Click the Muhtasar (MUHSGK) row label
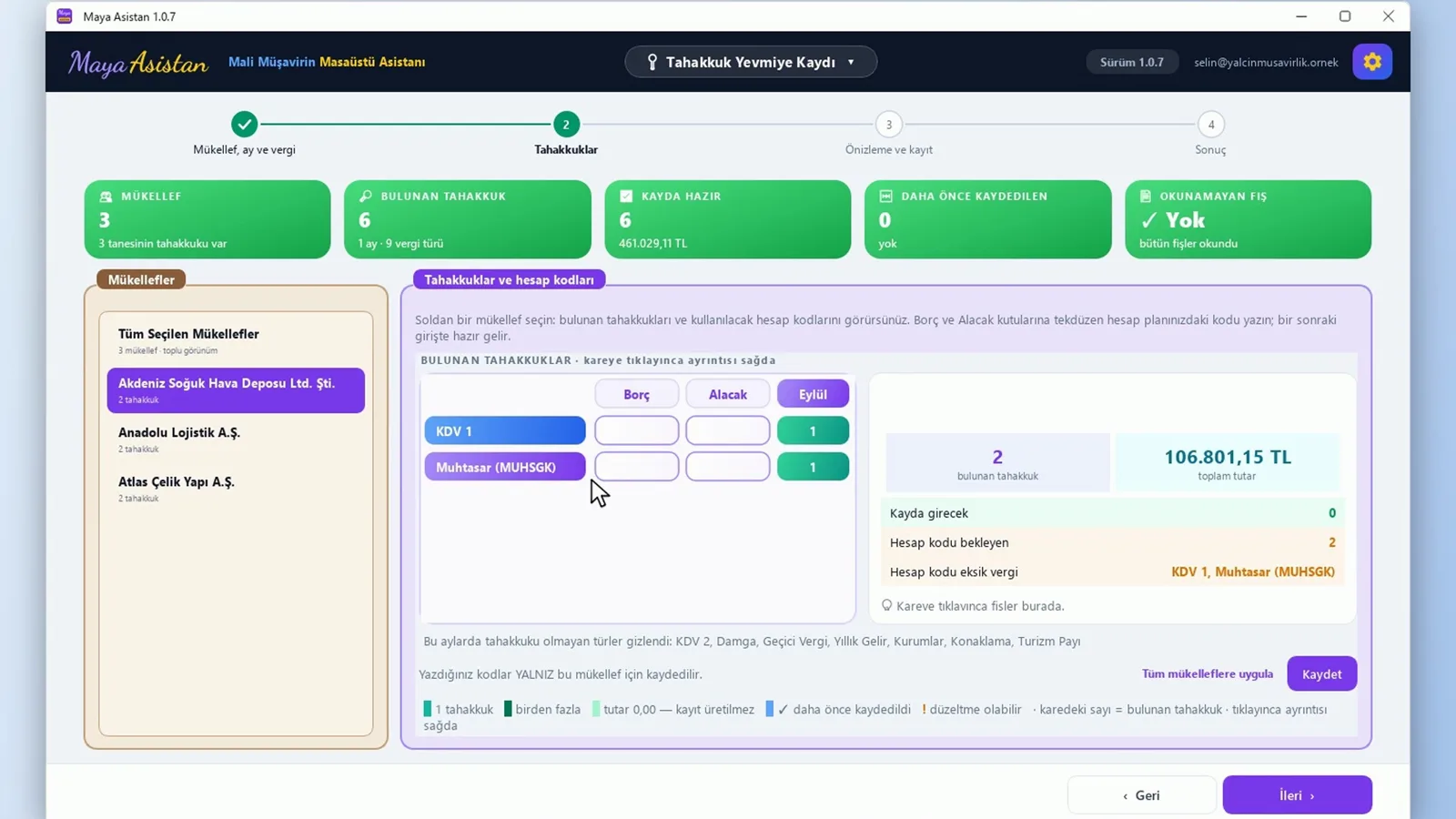1456x819 pixels. (x=505, y=467)
